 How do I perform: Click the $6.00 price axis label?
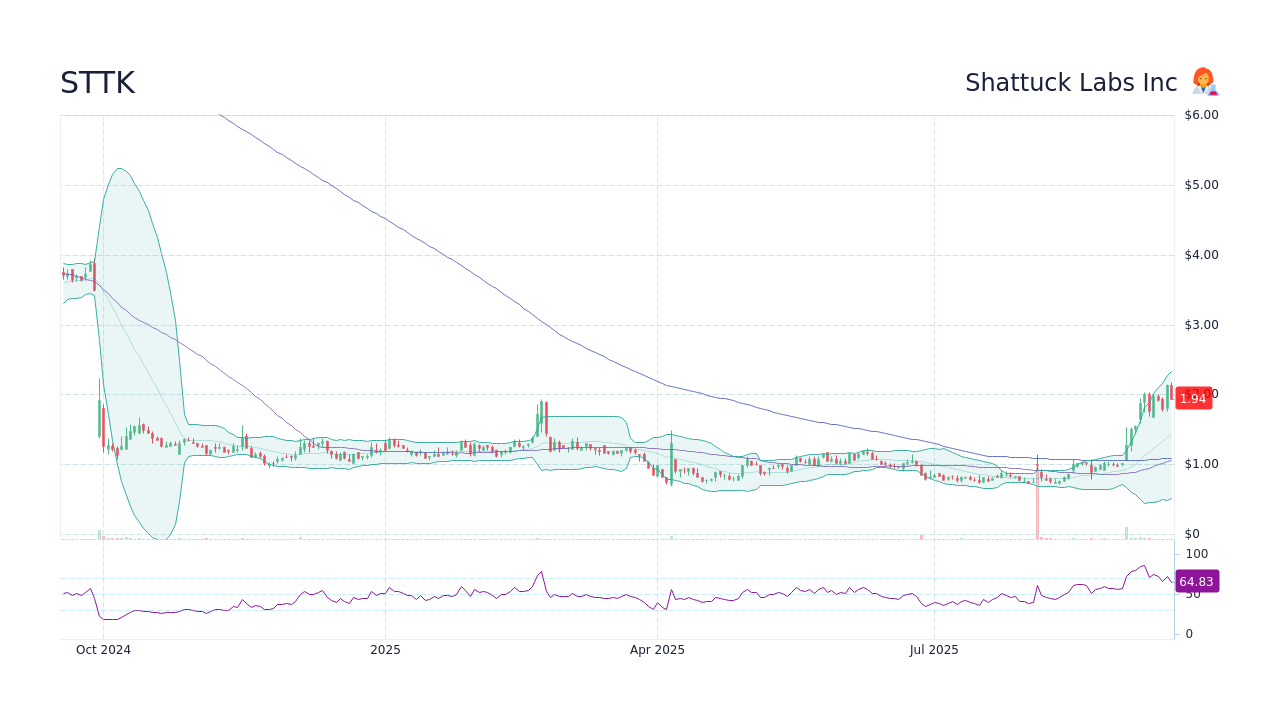(1199, 114)
